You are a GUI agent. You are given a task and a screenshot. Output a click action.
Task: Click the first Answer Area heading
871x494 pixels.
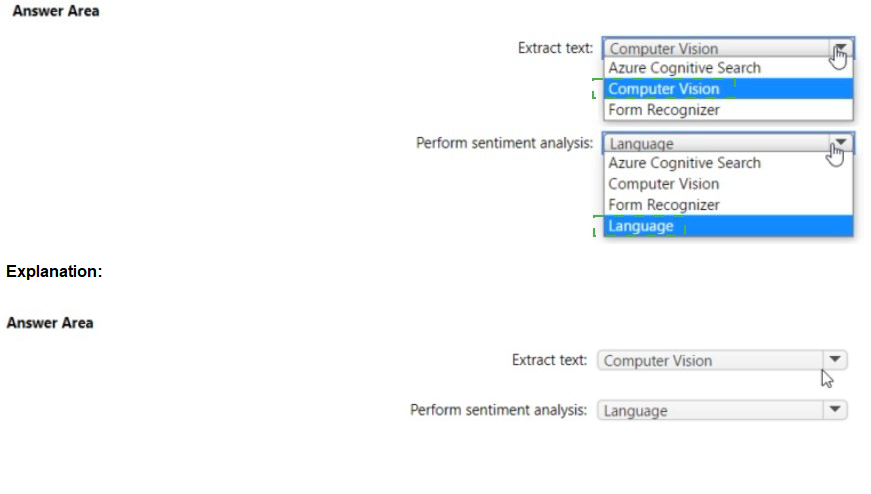point(55,11)
